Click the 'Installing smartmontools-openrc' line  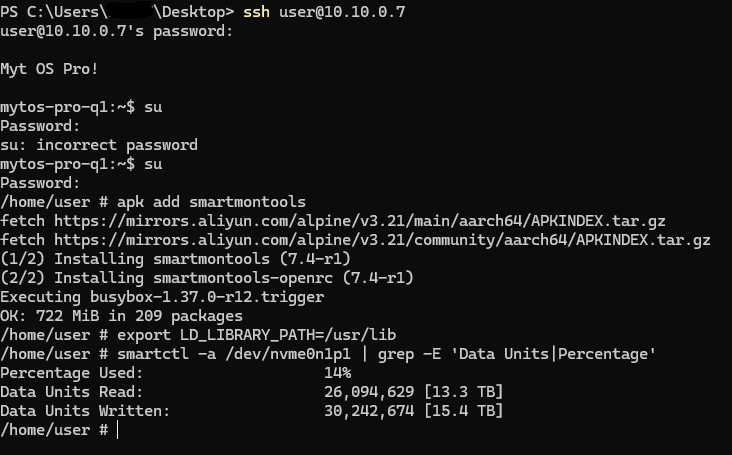point(207,277)
